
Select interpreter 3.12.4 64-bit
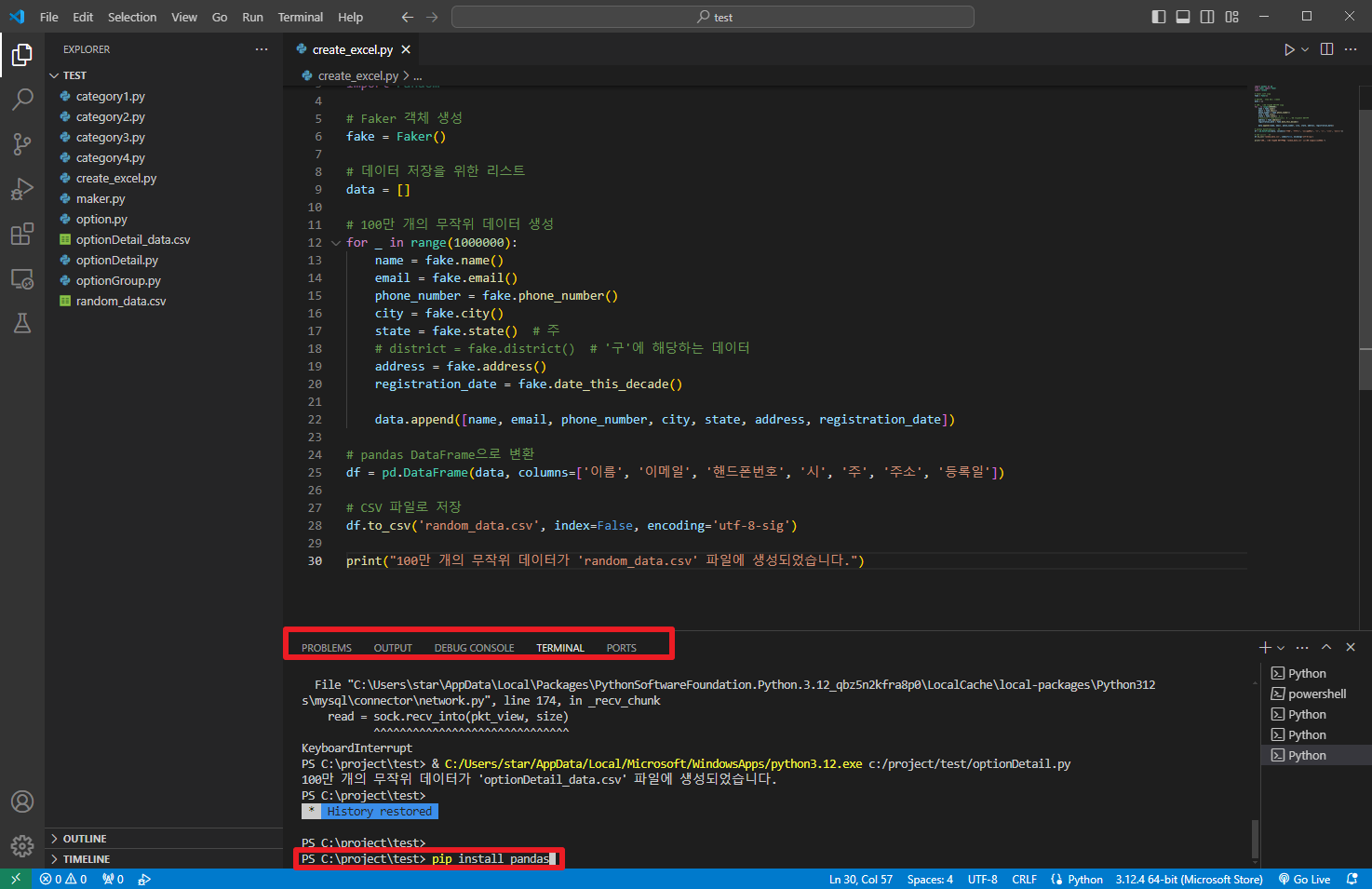[1189, 879]
